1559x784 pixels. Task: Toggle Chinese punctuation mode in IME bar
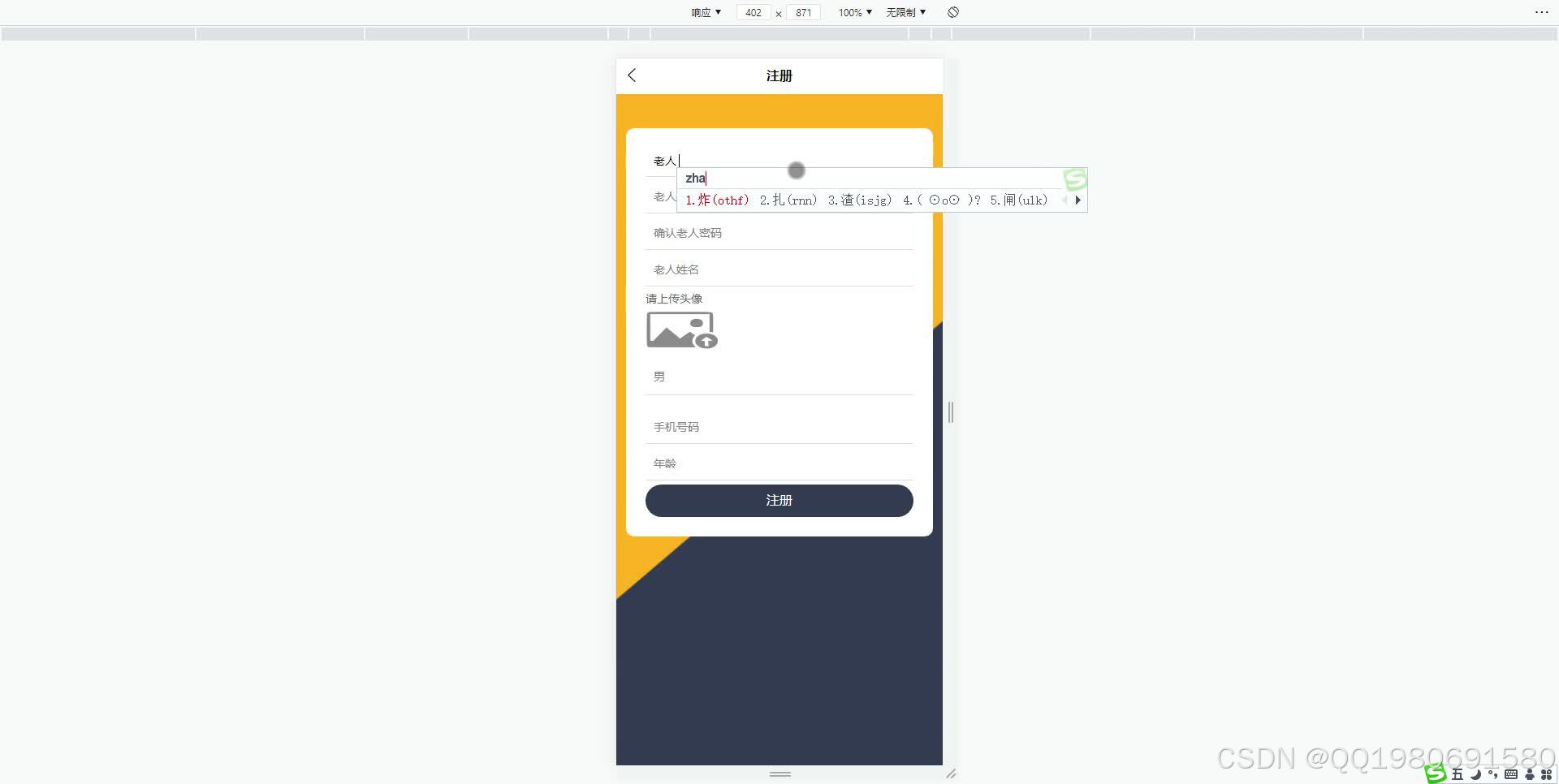(1492, 774)
